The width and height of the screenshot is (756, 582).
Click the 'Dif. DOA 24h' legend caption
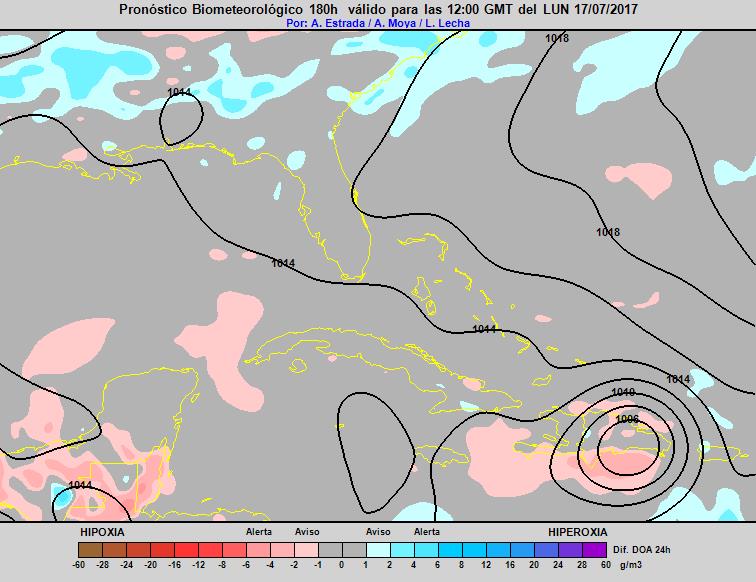tap(642, 550)
